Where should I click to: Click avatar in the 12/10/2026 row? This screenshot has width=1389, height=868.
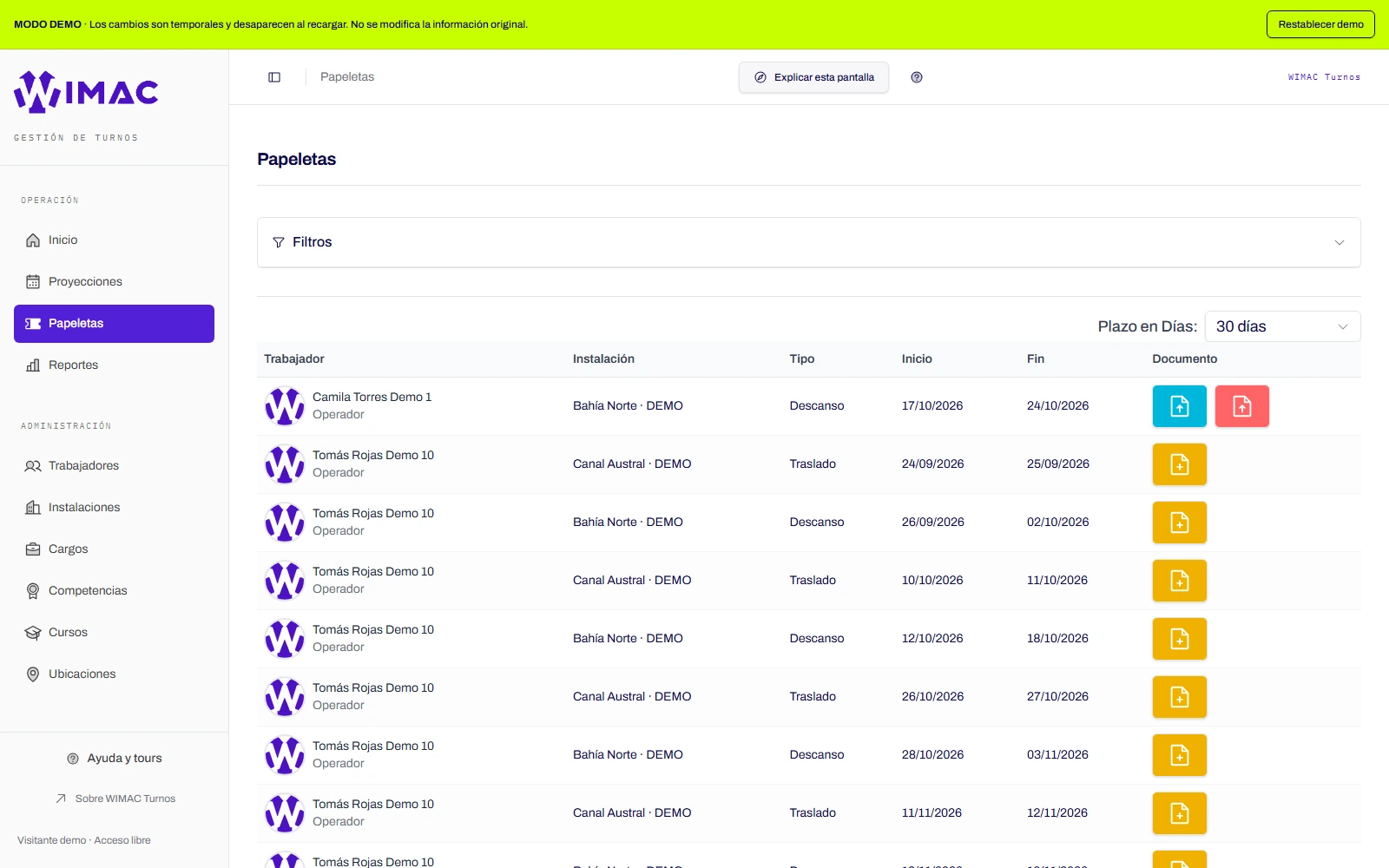point(285,639)
